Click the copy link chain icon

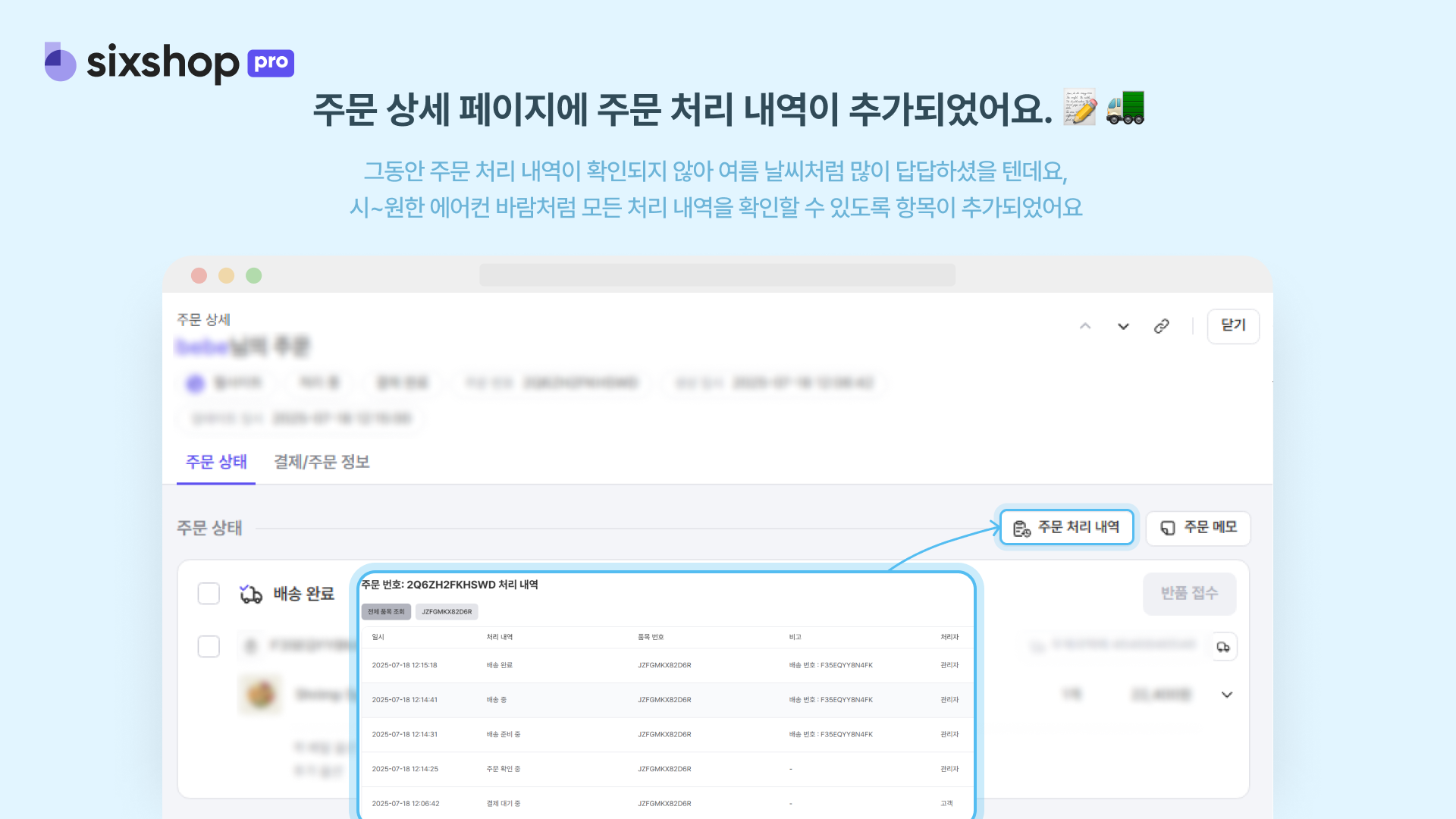tap(1161, 326)
